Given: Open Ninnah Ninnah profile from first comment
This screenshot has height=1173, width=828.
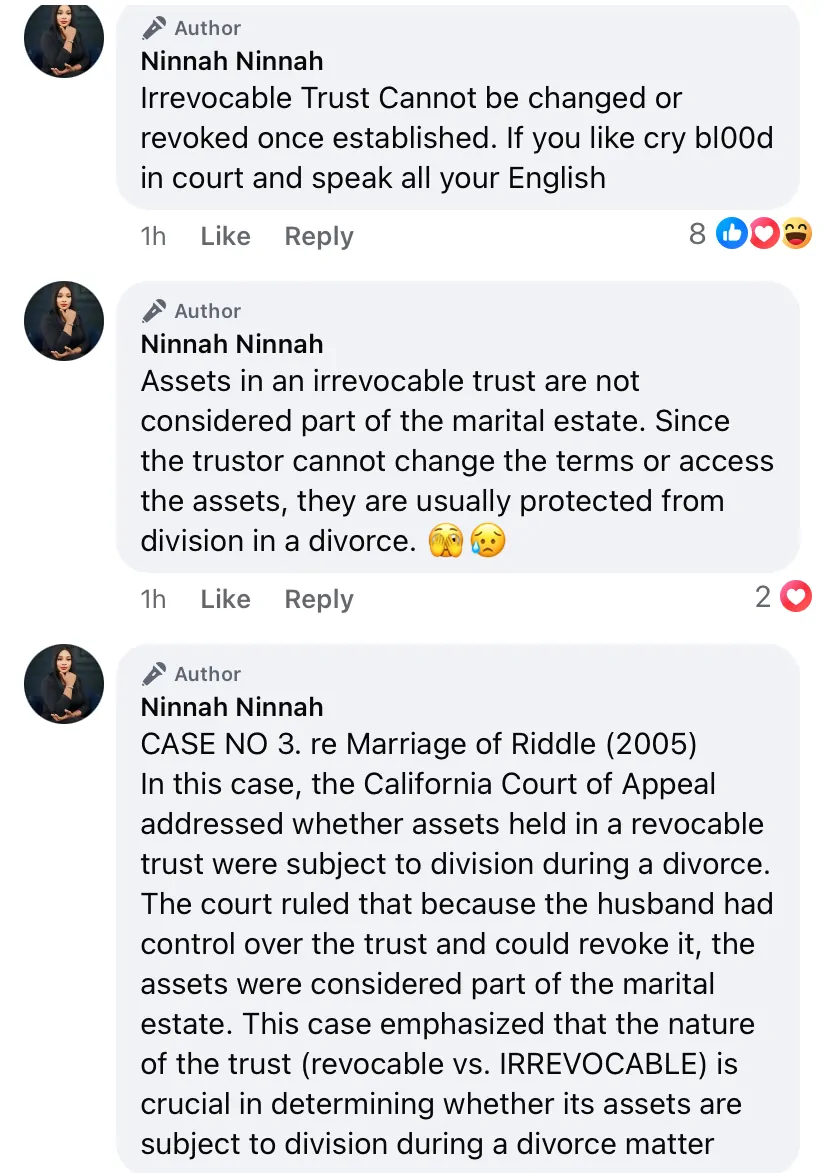Looking at the screenshot, I should 232,61.
